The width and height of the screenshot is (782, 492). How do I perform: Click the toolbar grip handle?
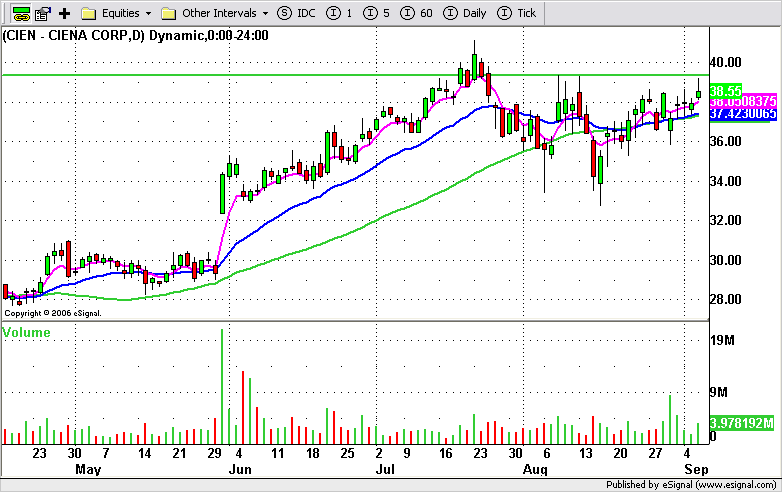click(x=3, y=13)
